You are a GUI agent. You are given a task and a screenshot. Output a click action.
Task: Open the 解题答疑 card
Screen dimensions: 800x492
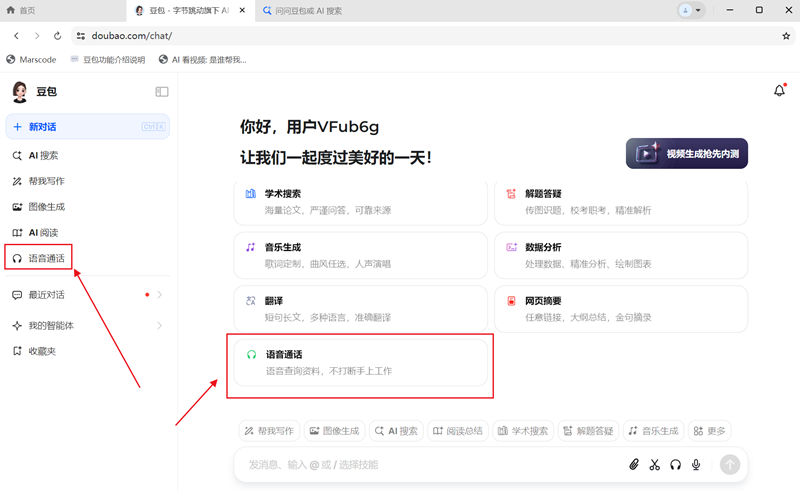(621, 203)
